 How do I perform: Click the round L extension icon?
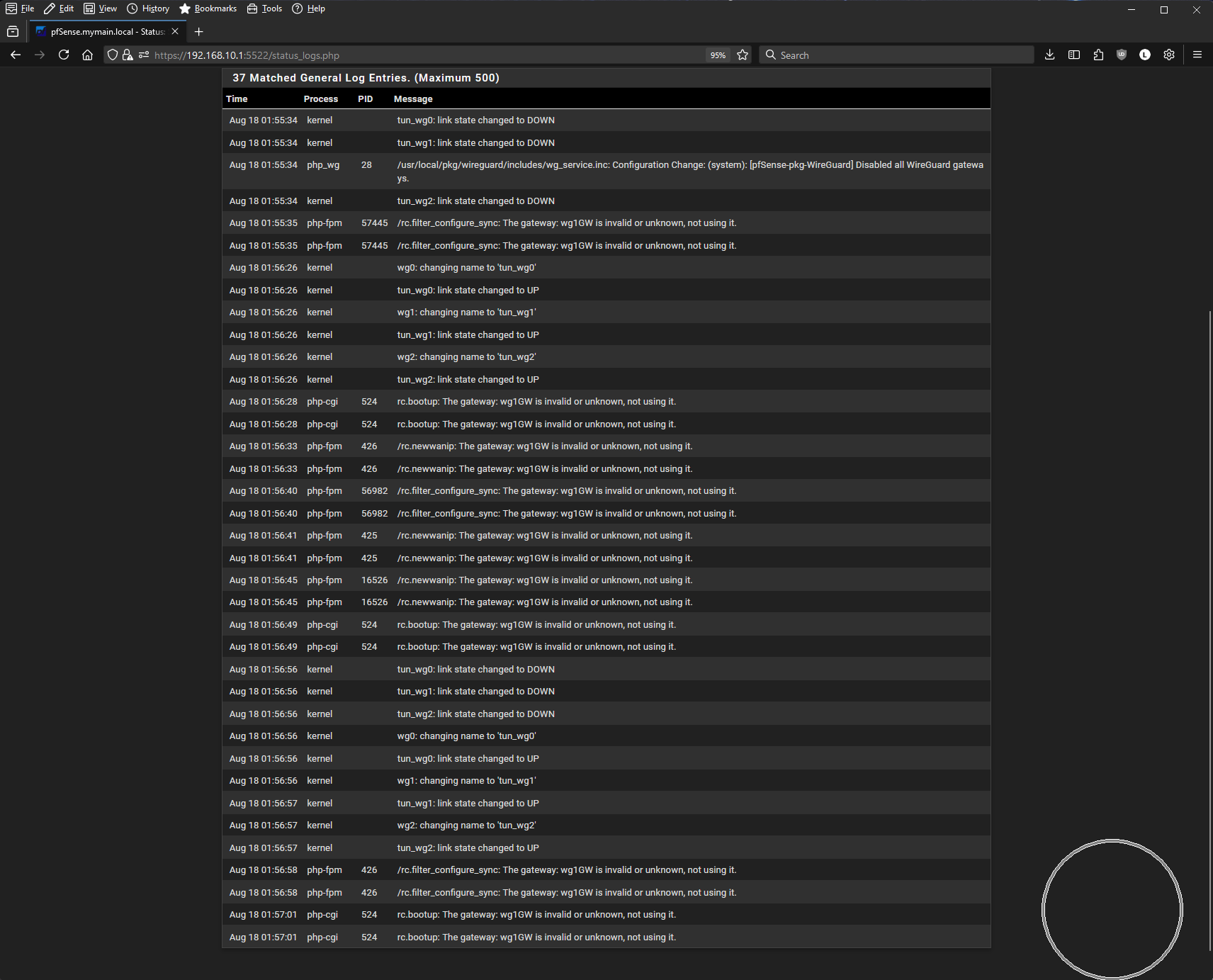point(1145,55)
